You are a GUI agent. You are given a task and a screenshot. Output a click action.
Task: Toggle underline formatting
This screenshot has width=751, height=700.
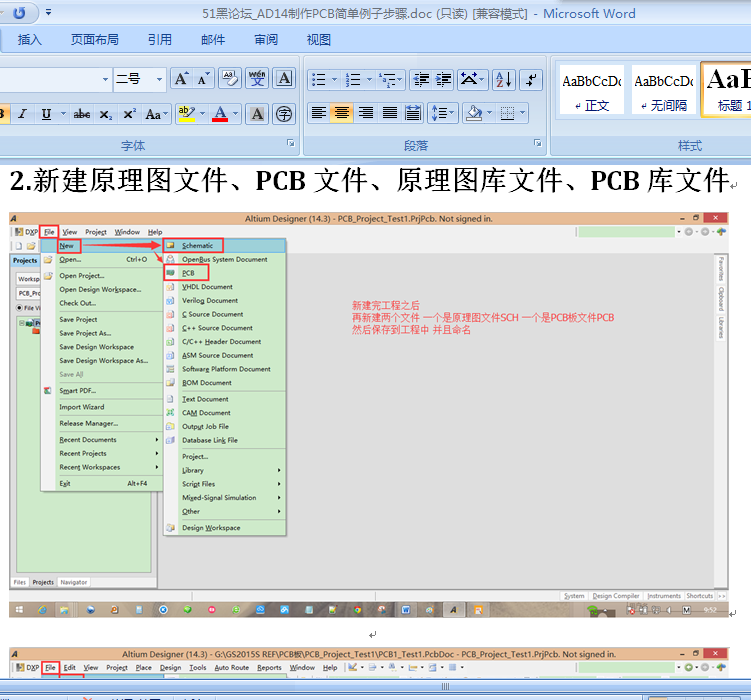point(46,114)
